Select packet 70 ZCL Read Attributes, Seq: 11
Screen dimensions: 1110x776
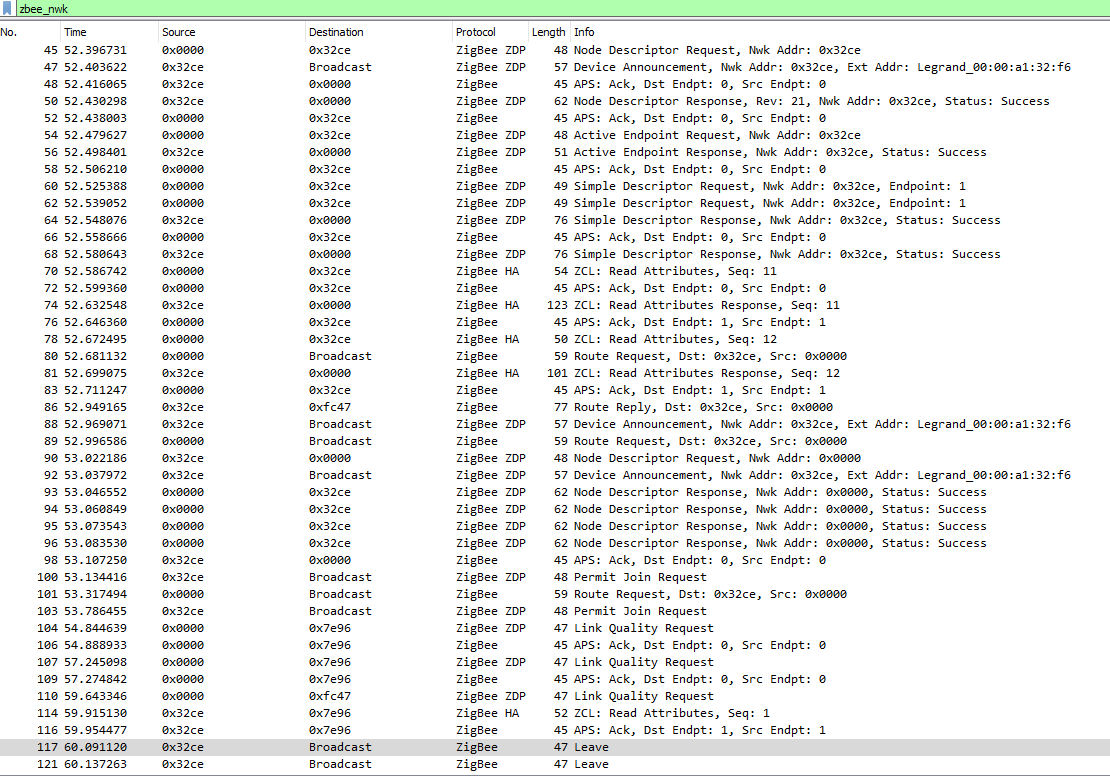(555, 271)
